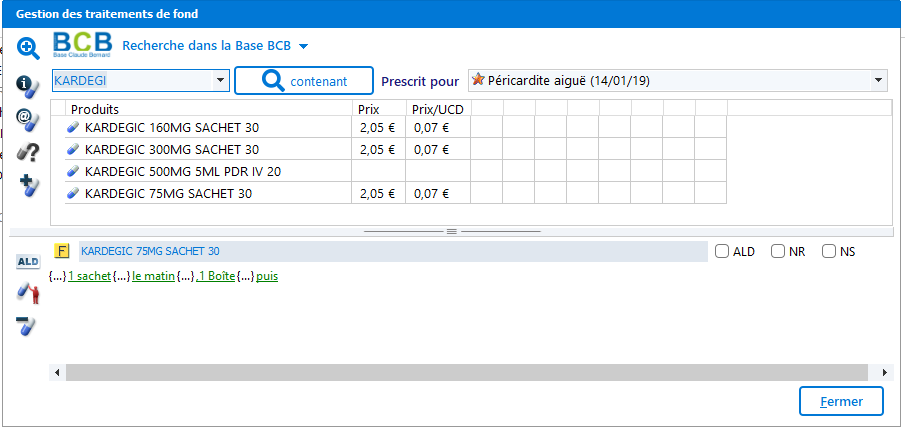
Task: Click pill icon beside KARDEGIC 160MG SACHET 30
Action: pos(73,128)
